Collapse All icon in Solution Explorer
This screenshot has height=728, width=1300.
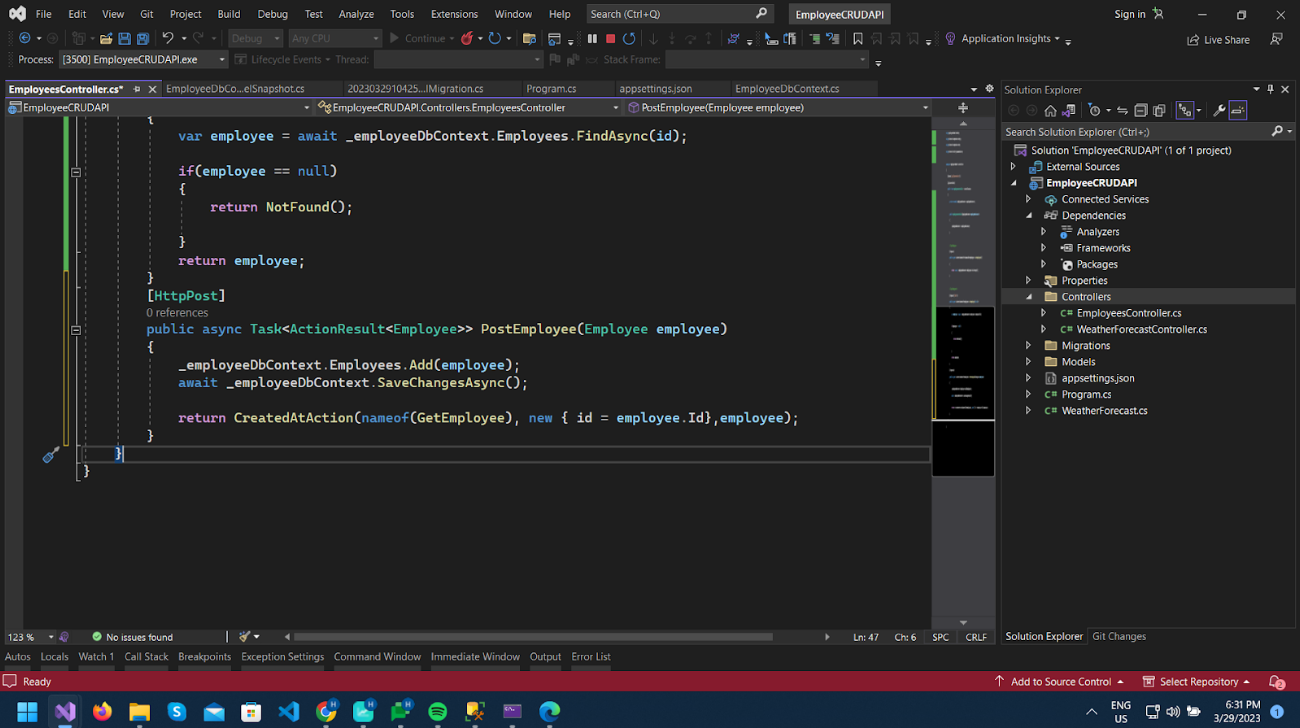click(x=1141, y=110)
